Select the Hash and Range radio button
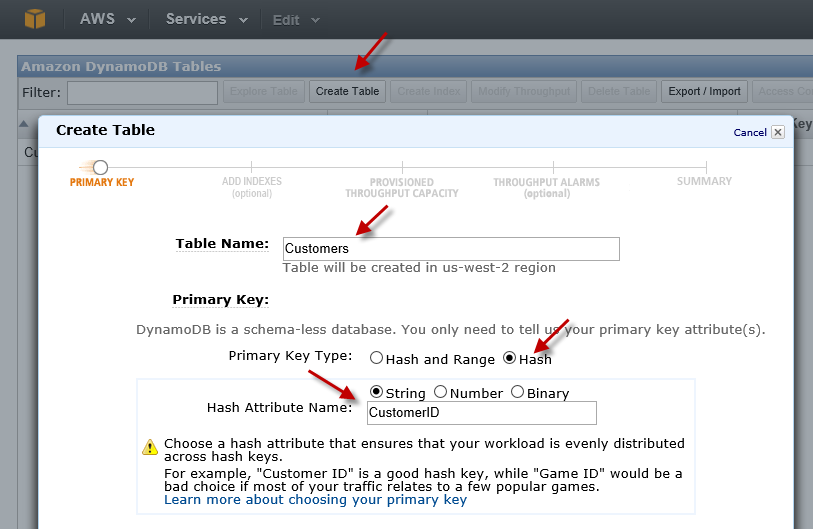 (376, 358)
